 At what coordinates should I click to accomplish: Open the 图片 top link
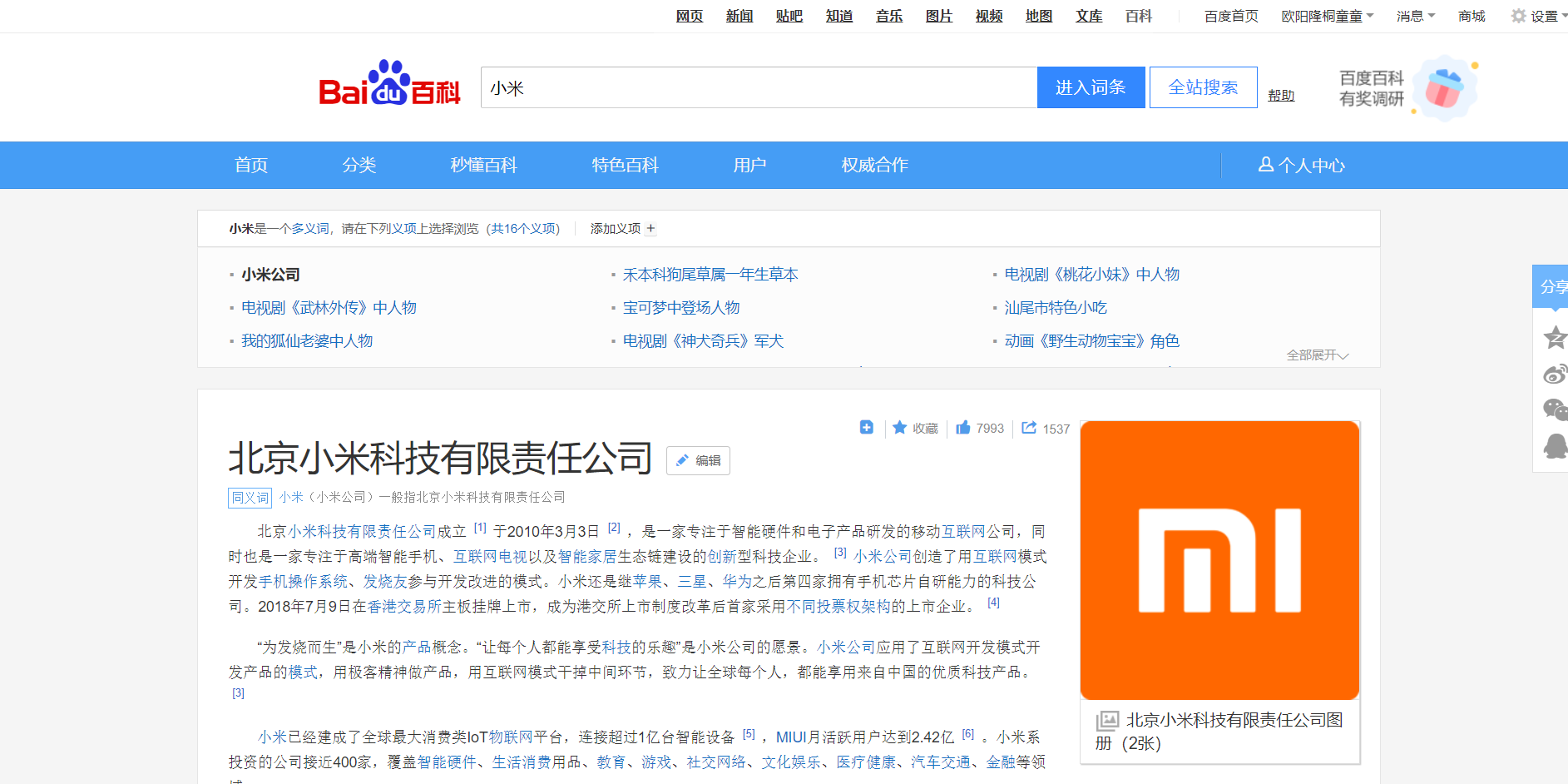point(939,16)
